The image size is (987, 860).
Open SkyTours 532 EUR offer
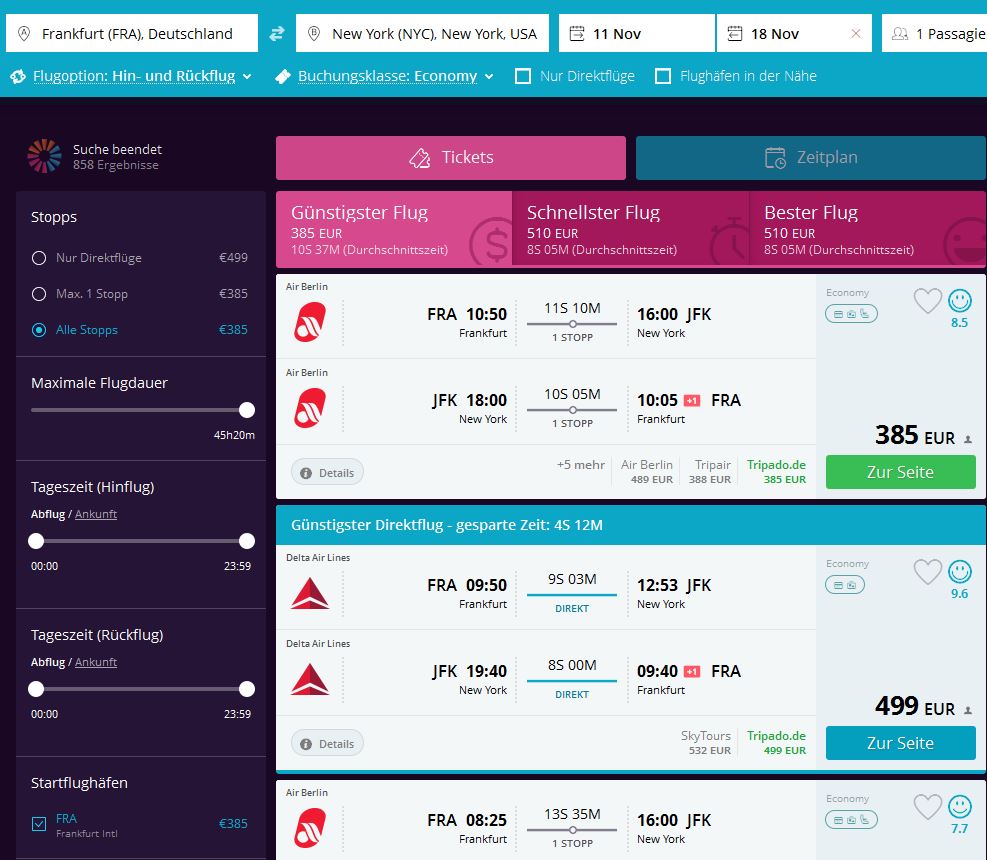tap(706, 743)
